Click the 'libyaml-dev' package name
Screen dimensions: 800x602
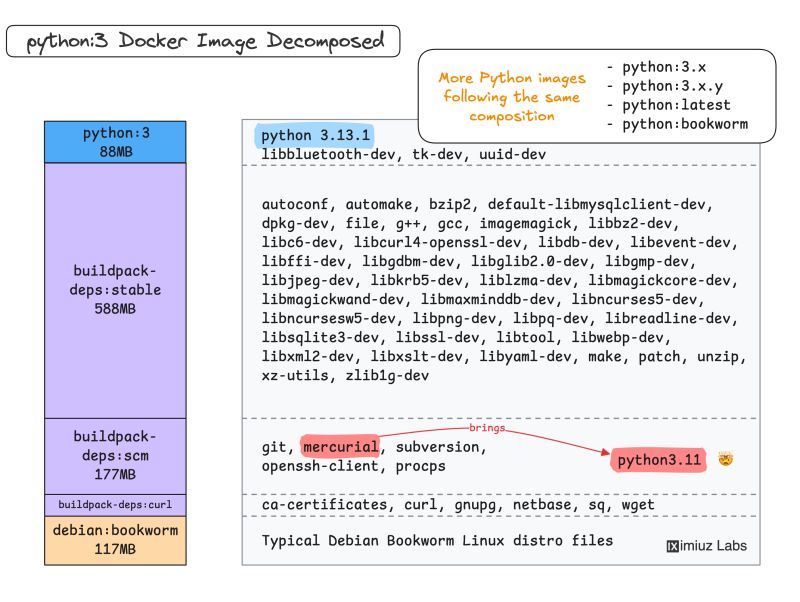click(525, 356)
